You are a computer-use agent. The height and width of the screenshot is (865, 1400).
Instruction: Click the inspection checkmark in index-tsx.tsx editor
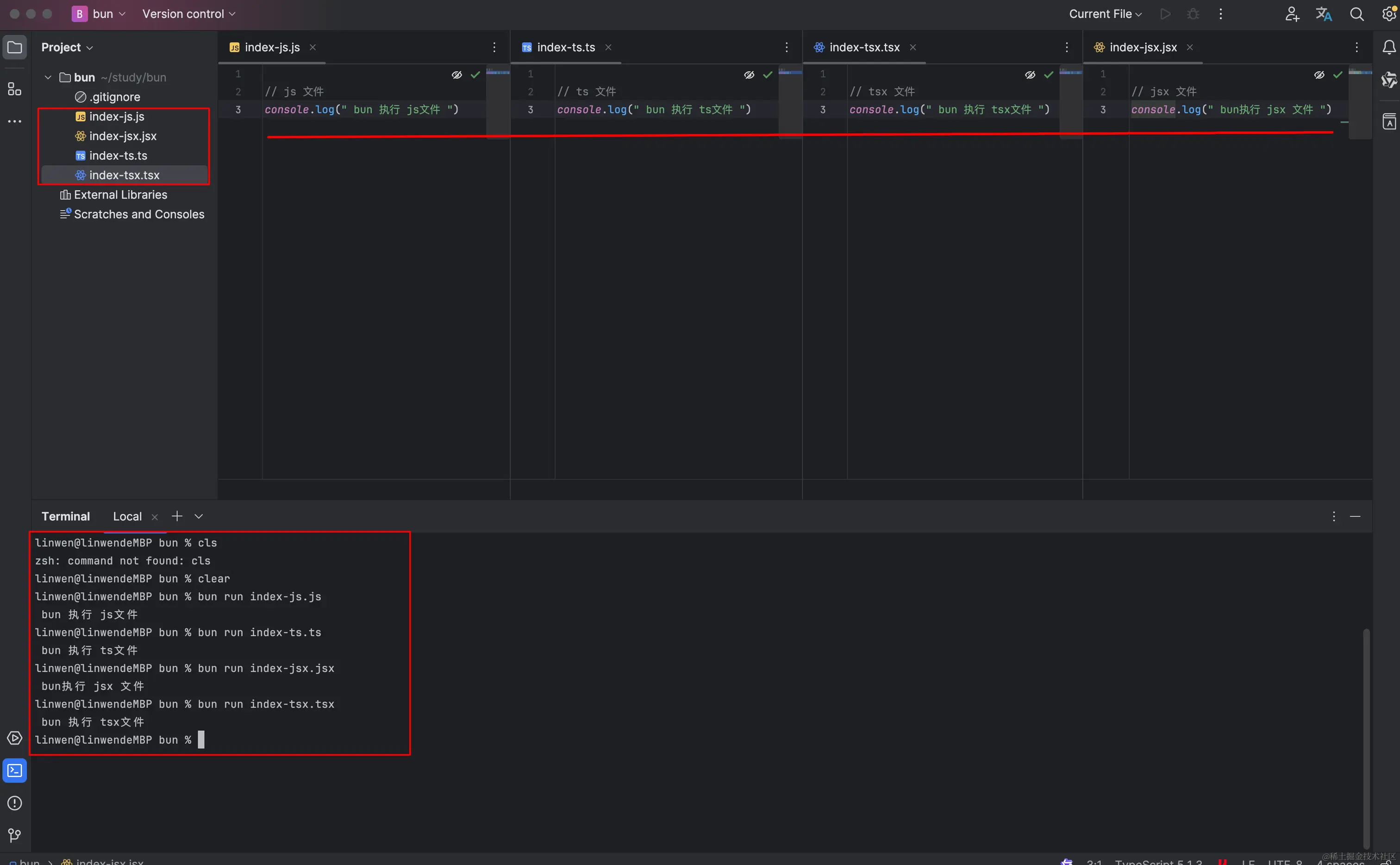[1048, 75]
